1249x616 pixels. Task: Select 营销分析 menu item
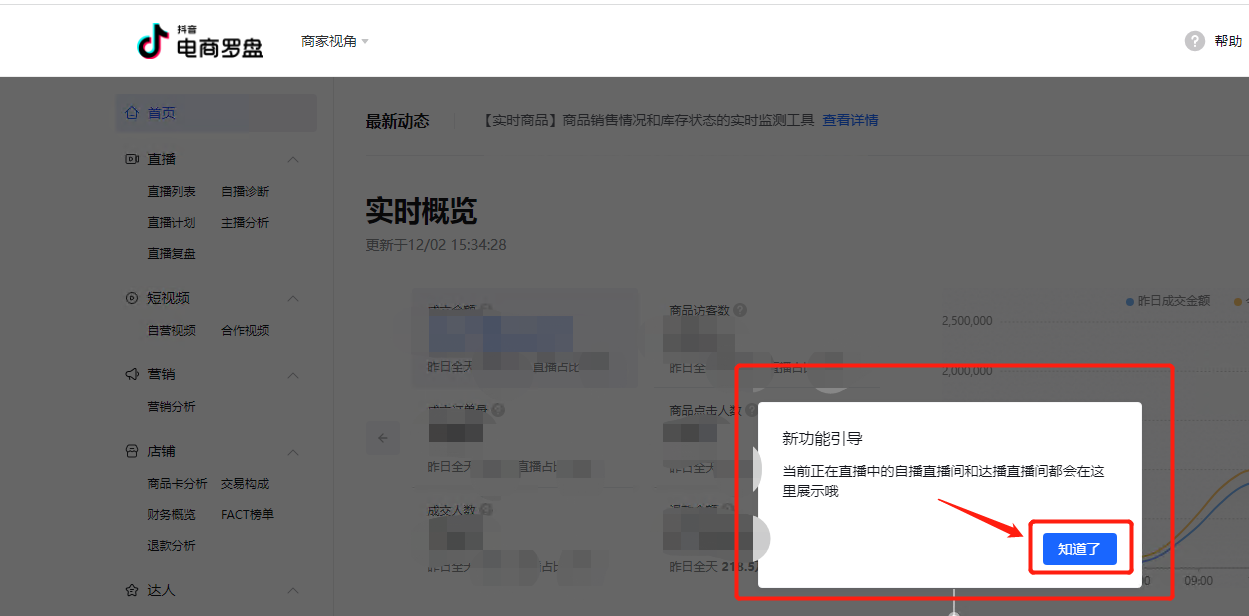[x=172, y=406]
